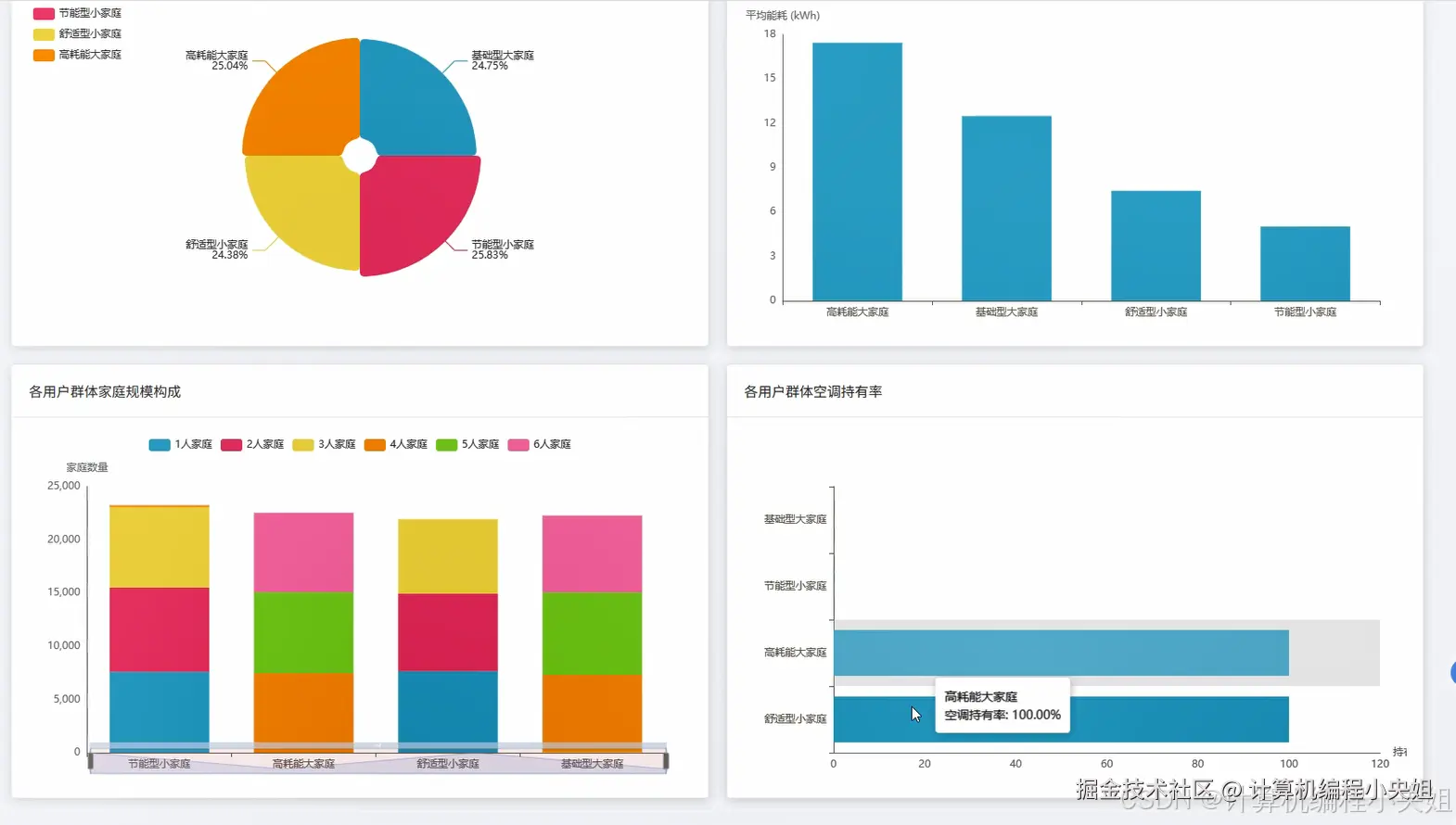This screenshot has width=1456, height=825.
Task: Click yellow 3人家庭 segment in 舒适型小家庭 column
Action: (x=448, y=556)
